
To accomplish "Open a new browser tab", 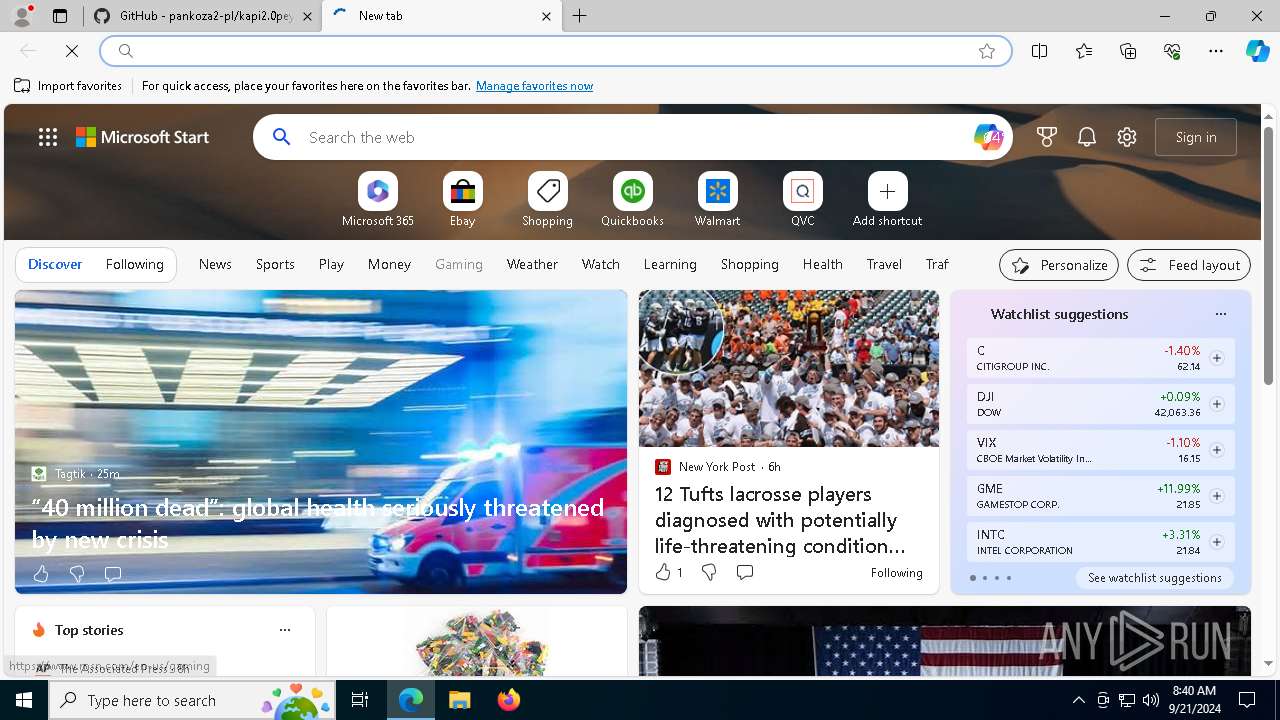I will pos(580,16).
